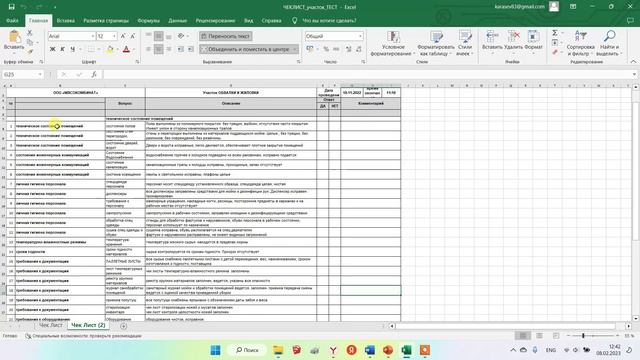Open File Explorer from the taskbar
This screenshot has width=640, height=360.
point(278,350)
